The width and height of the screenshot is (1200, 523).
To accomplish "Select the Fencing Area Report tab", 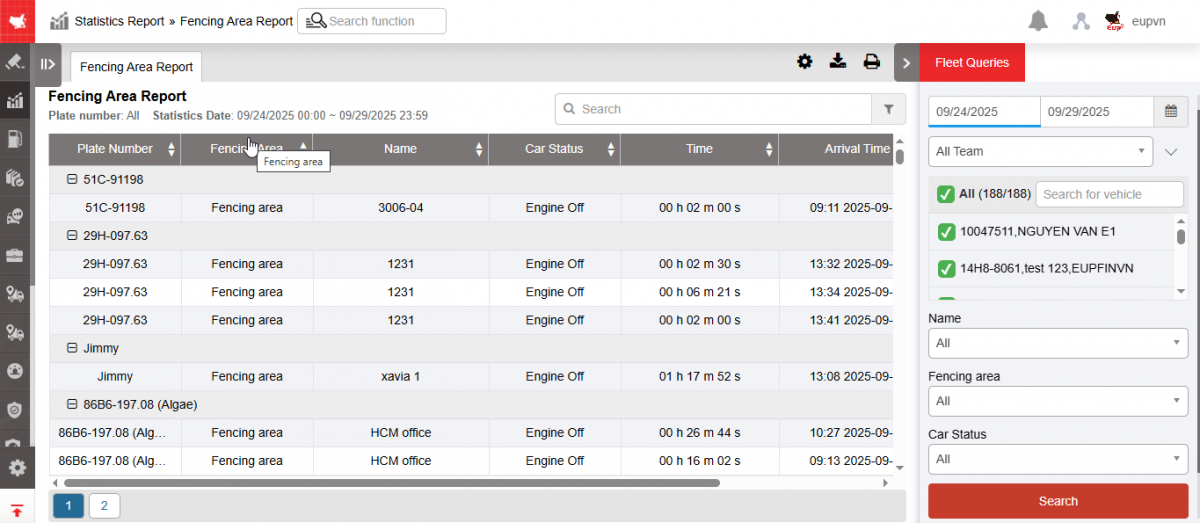I will tap(136, 67).
